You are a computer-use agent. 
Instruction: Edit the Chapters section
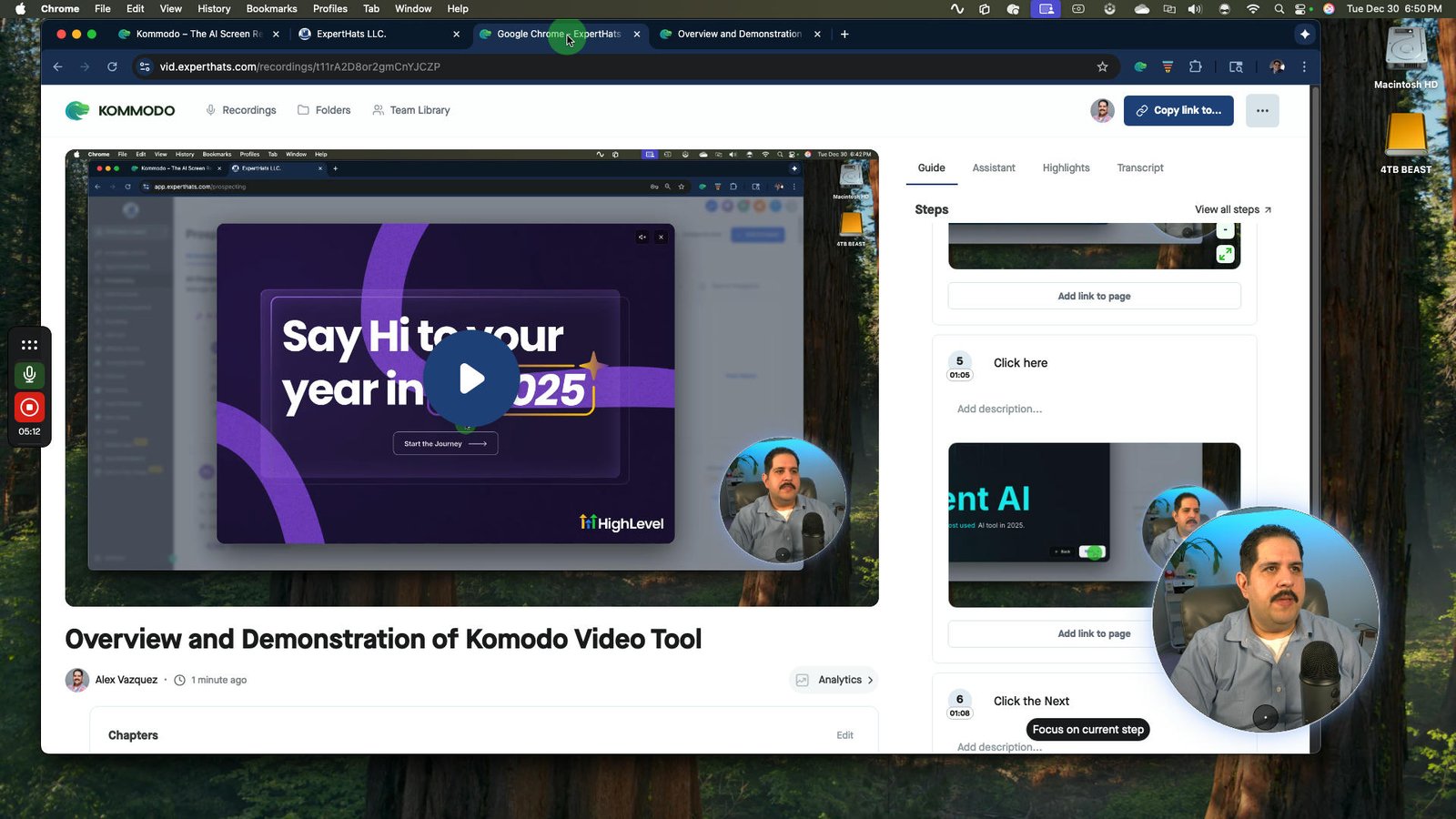click(x=844, y=735)
